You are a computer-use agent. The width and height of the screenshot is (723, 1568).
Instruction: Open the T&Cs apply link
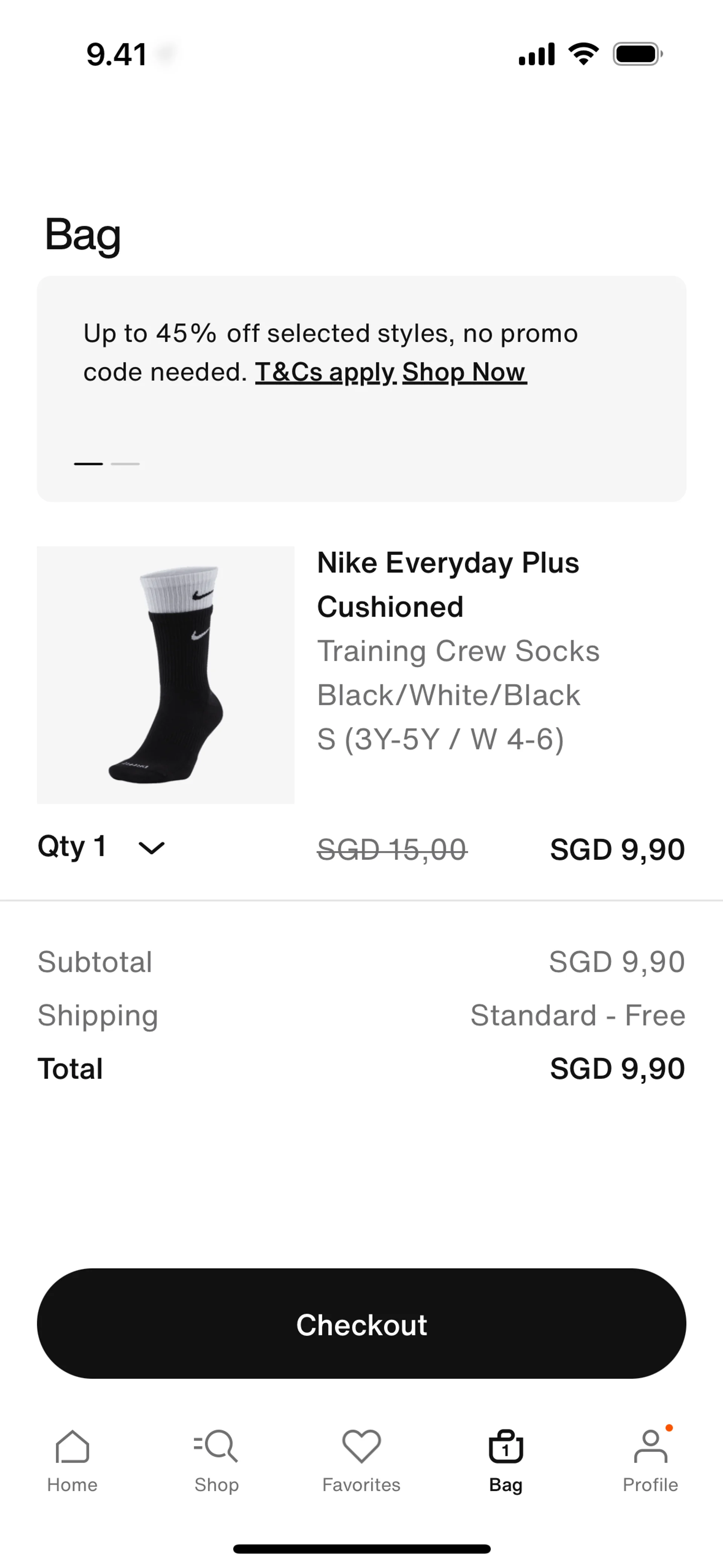[326, 372]
